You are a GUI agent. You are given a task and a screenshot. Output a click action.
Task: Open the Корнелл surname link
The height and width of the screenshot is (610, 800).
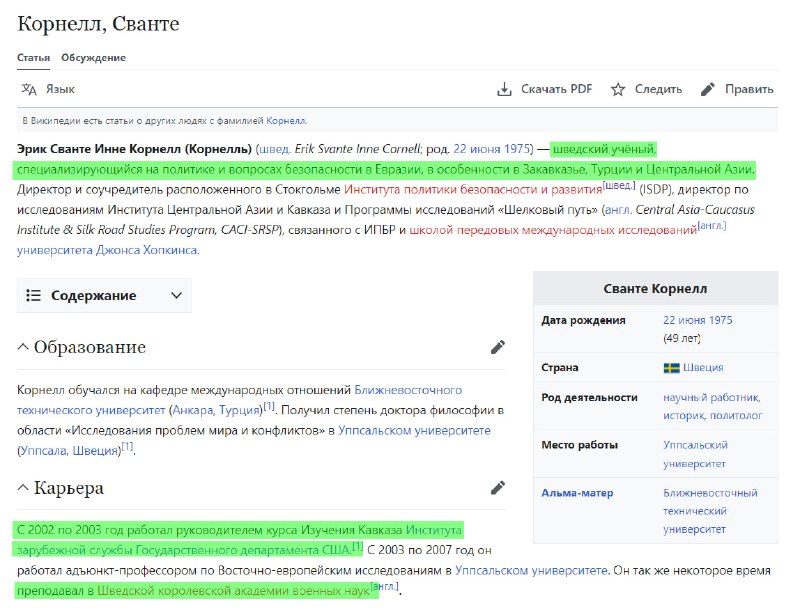pyautogui.click(x=286, y=121)
